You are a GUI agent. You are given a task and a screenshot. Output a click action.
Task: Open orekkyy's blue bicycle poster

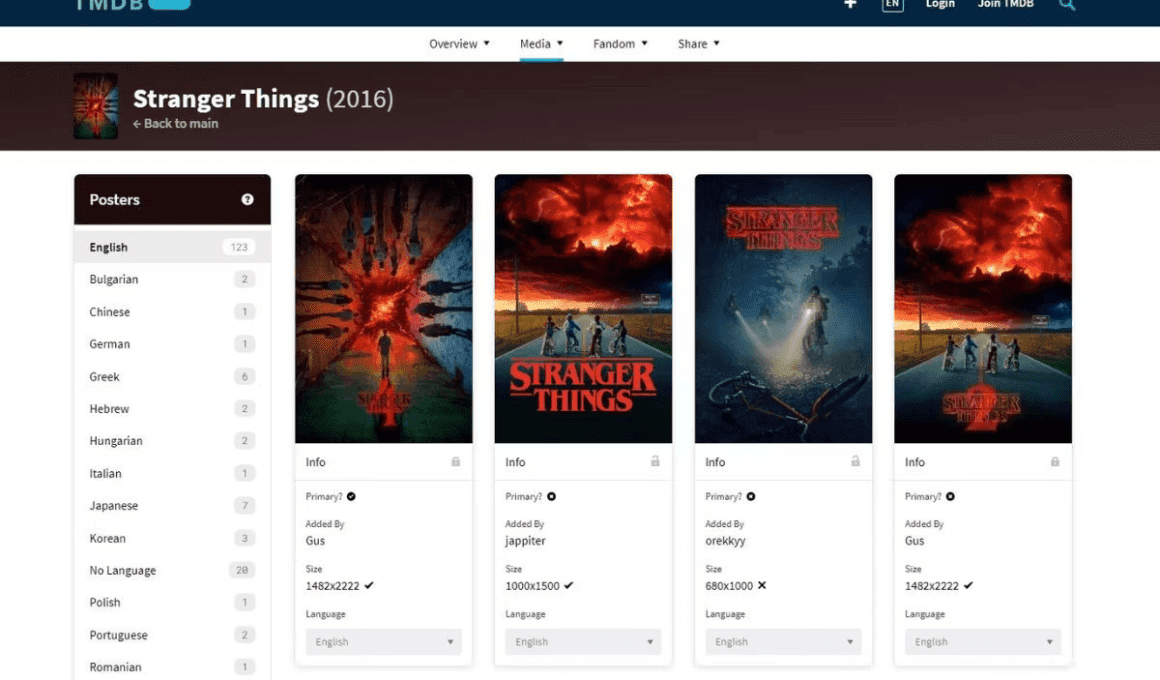(x=783, y=309)
